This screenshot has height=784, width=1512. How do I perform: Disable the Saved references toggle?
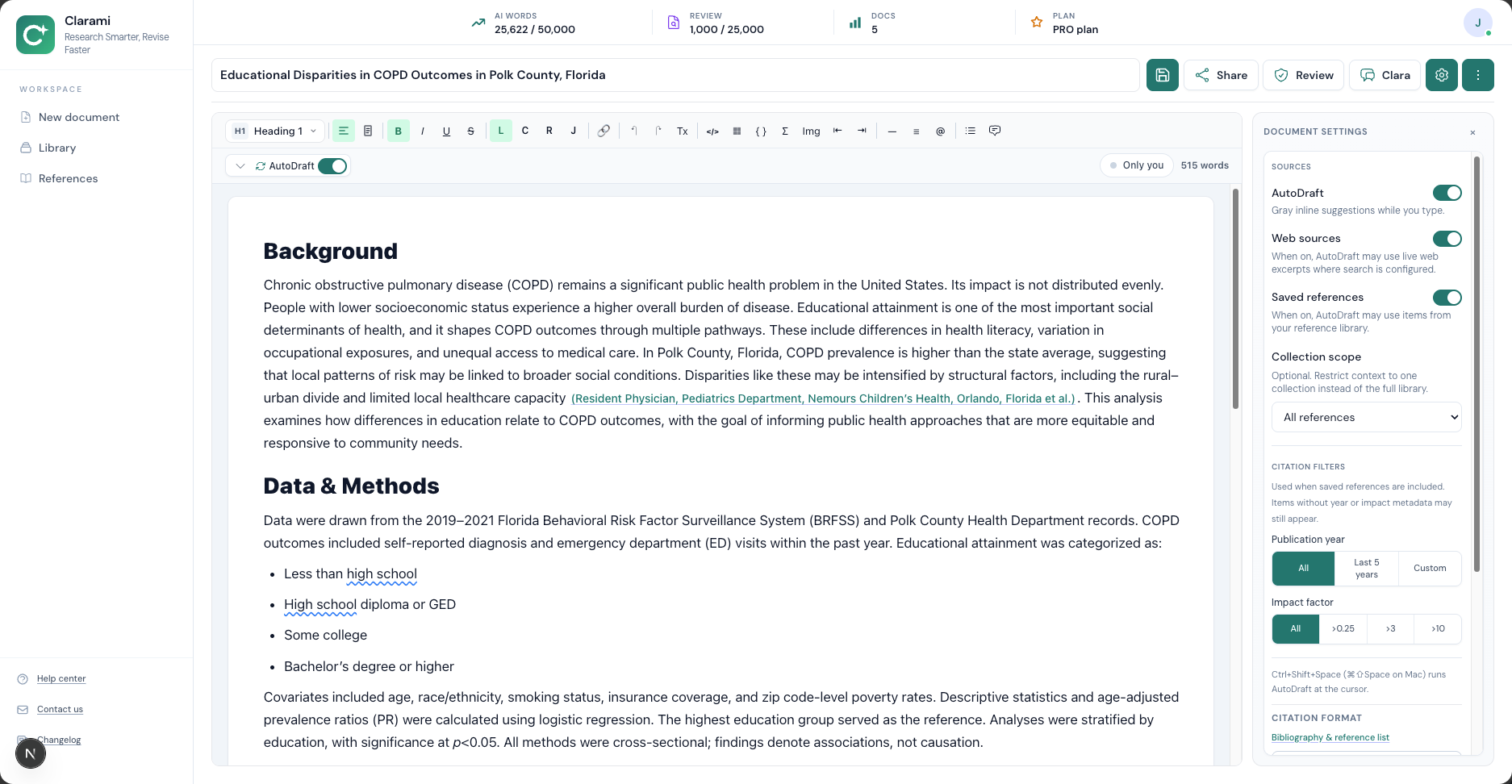1447,297
